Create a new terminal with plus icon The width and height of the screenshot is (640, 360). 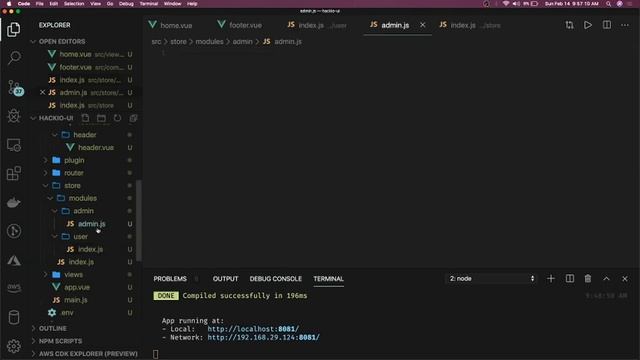point(551,278)
